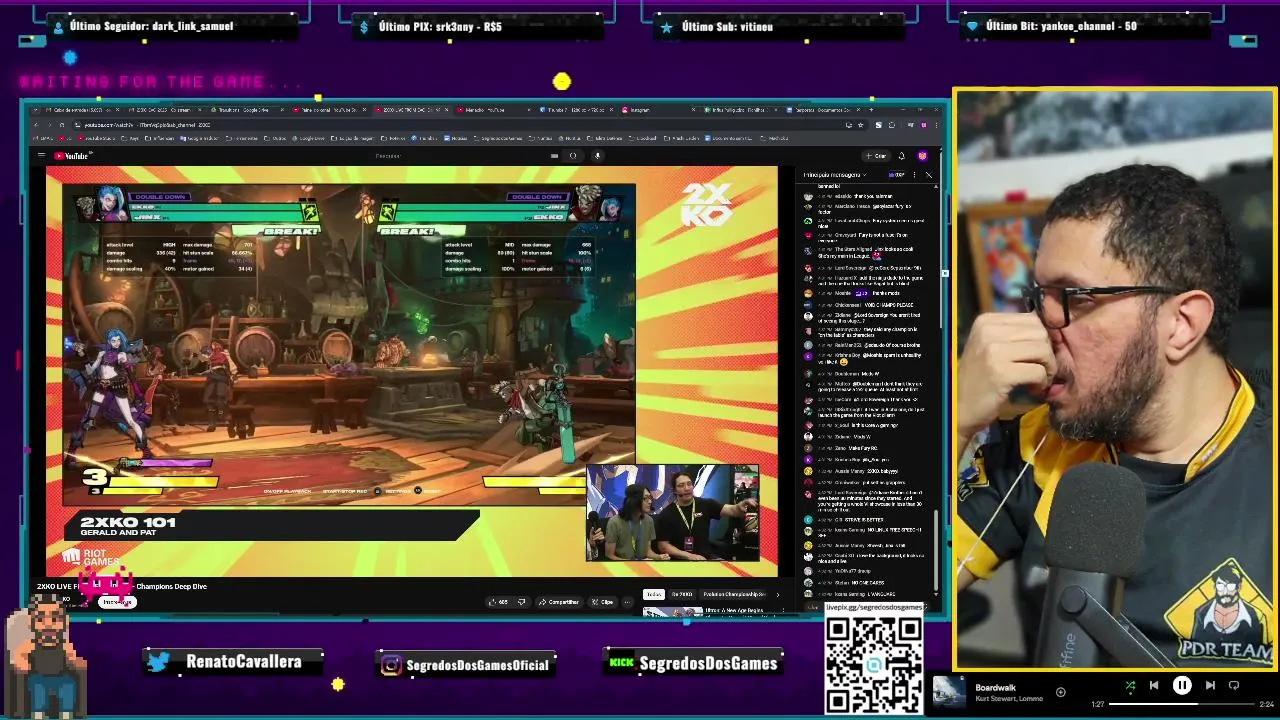Select the Todos filter chip
The width and height of the screenshot is (1280, 720).
tap(653, 594)
